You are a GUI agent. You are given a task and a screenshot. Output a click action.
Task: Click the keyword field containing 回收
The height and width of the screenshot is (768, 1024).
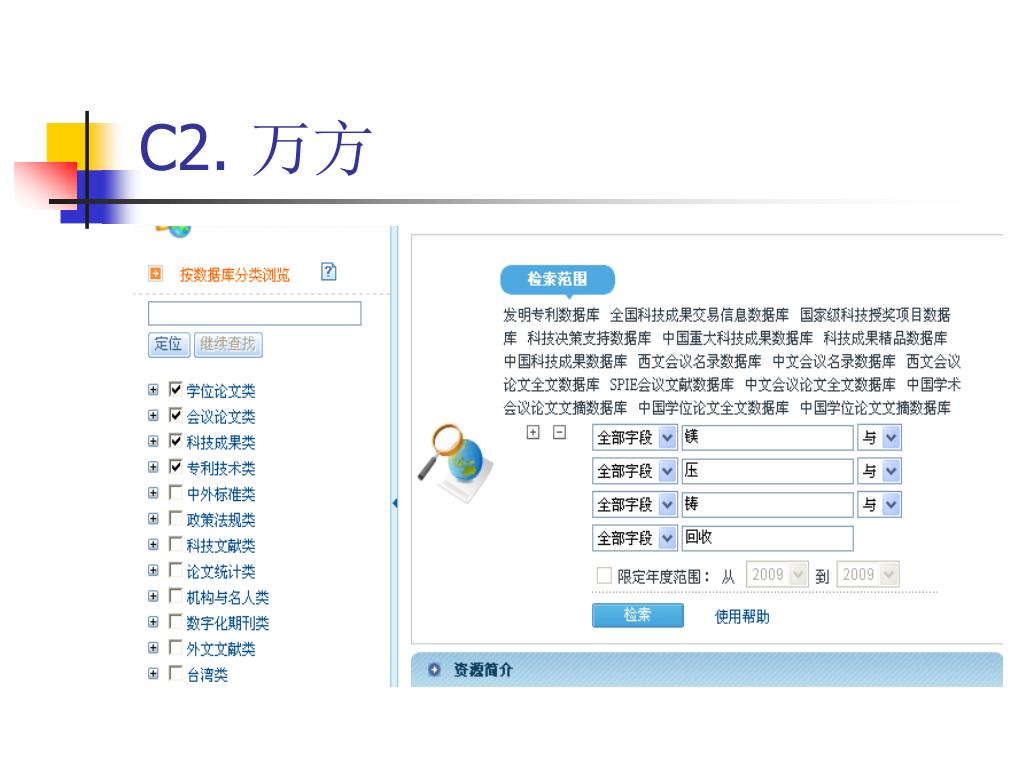pyautogui.click(x=767, y=538)
